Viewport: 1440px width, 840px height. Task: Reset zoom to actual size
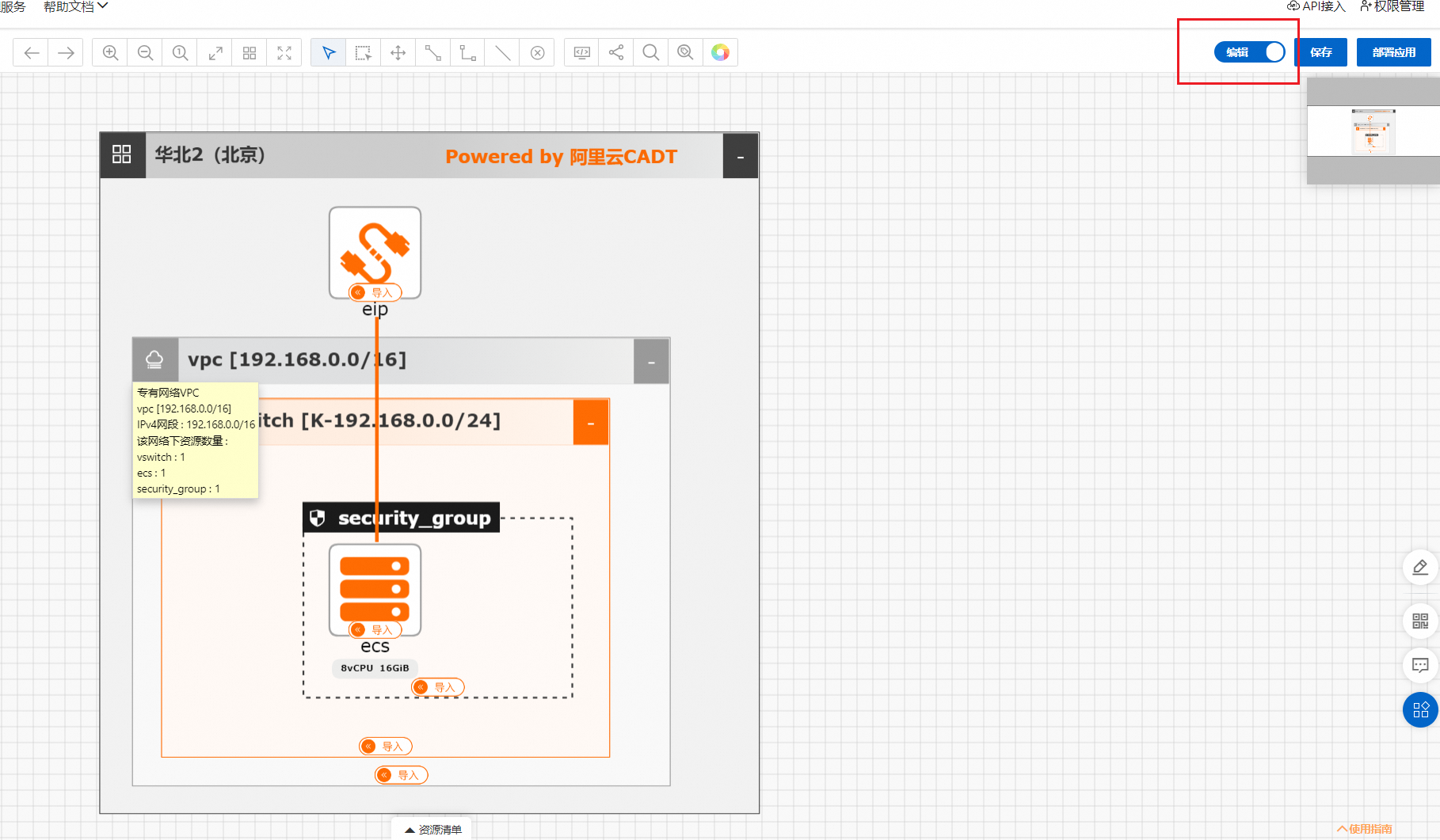point(181,53)
